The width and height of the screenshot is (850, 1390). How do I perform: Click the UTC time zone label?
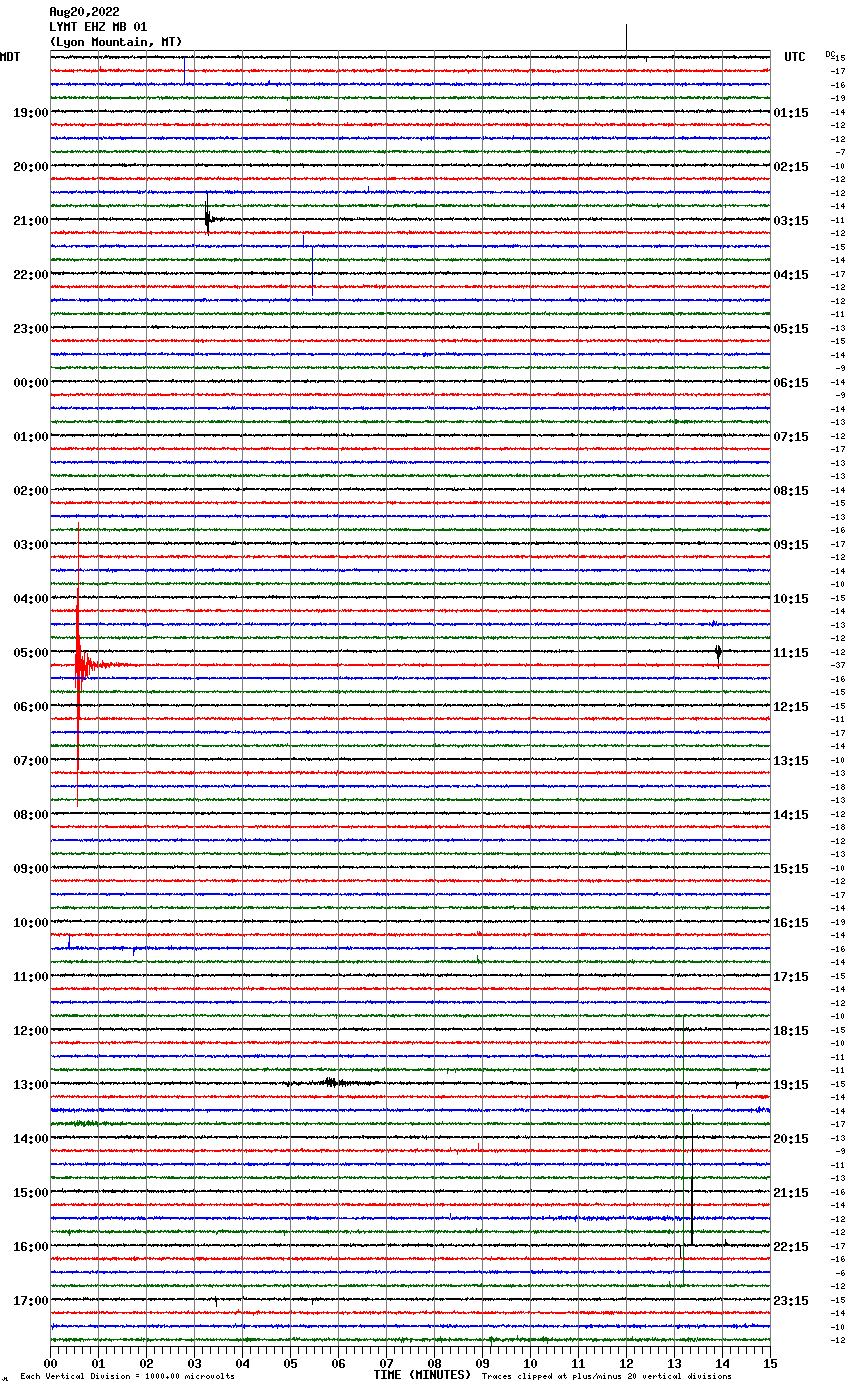tap(794, 57)
